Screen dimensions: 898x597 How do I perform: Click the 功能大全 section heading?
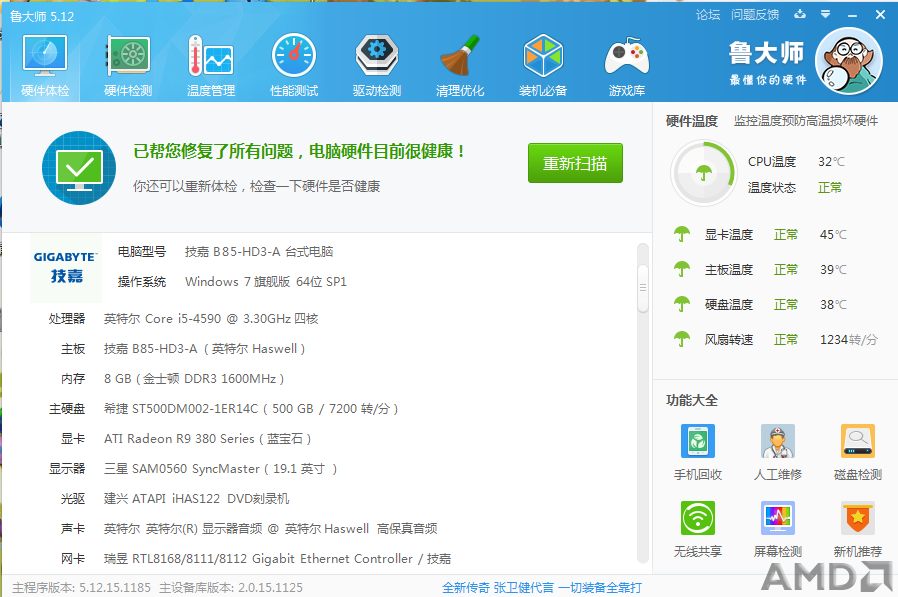(x=691, y=400)
